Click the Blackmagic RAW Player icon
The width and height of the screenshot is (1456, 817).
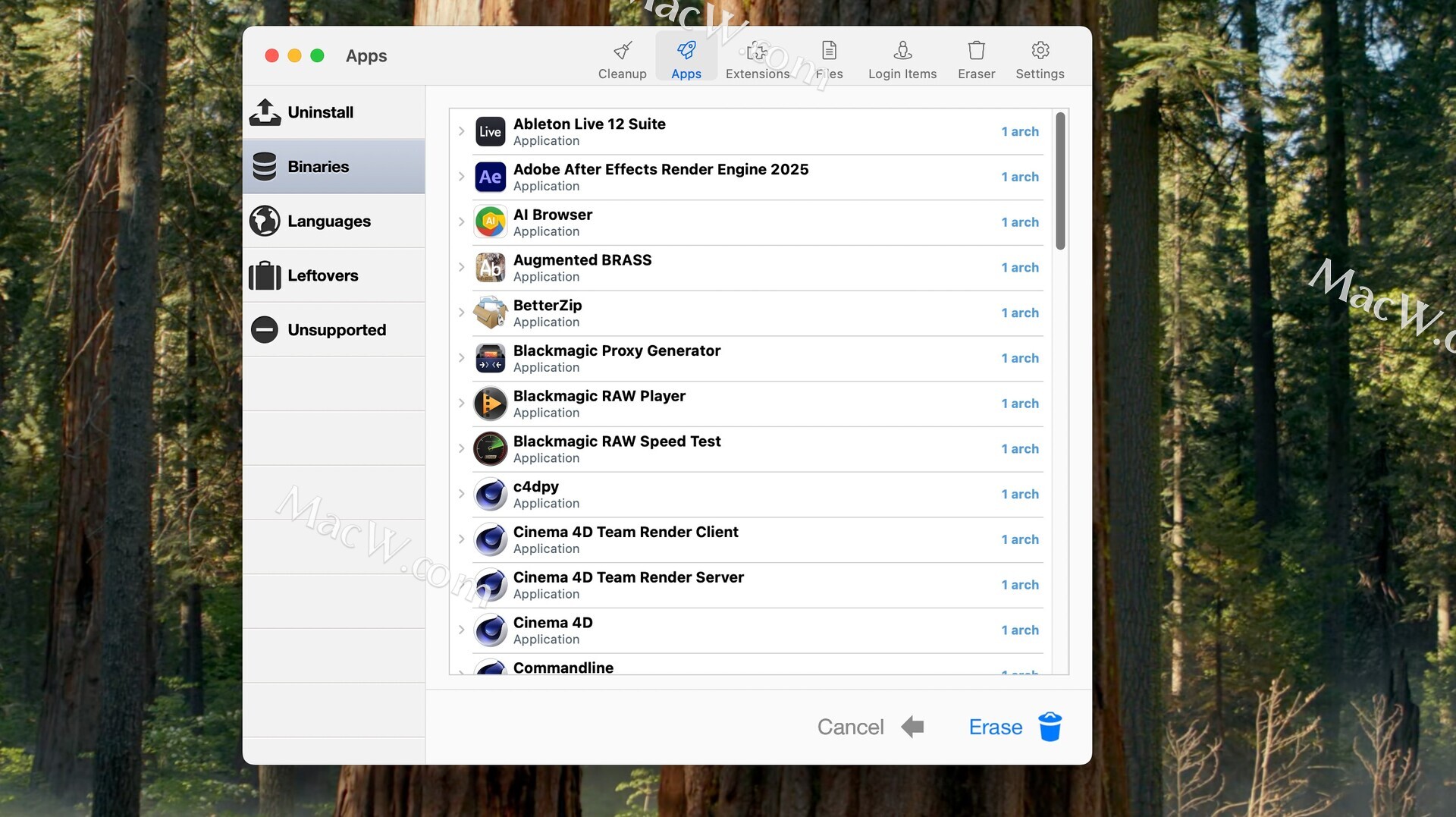pos(491,404)
